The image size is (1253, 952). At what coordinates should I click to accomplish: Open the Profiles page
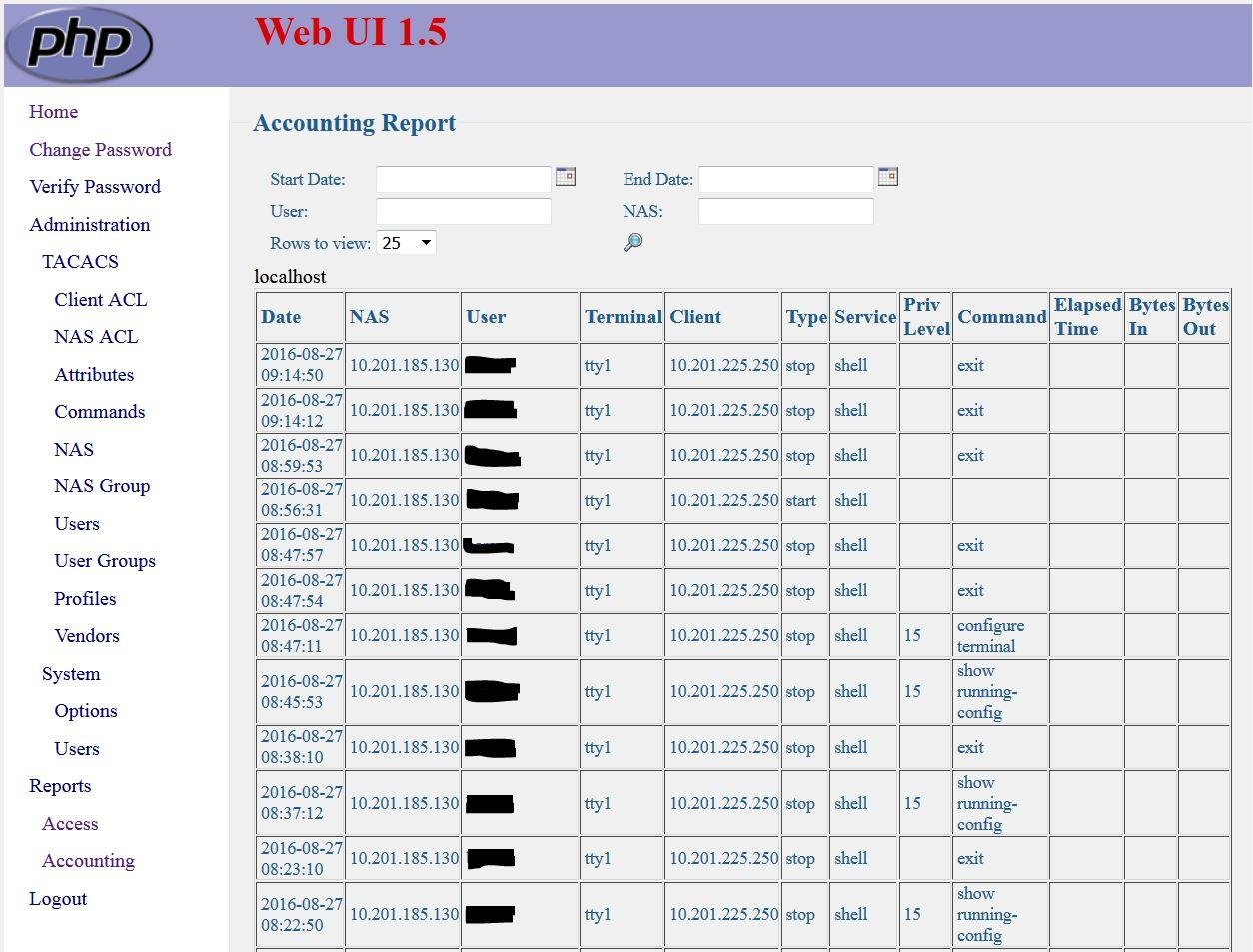pos(85,598)
